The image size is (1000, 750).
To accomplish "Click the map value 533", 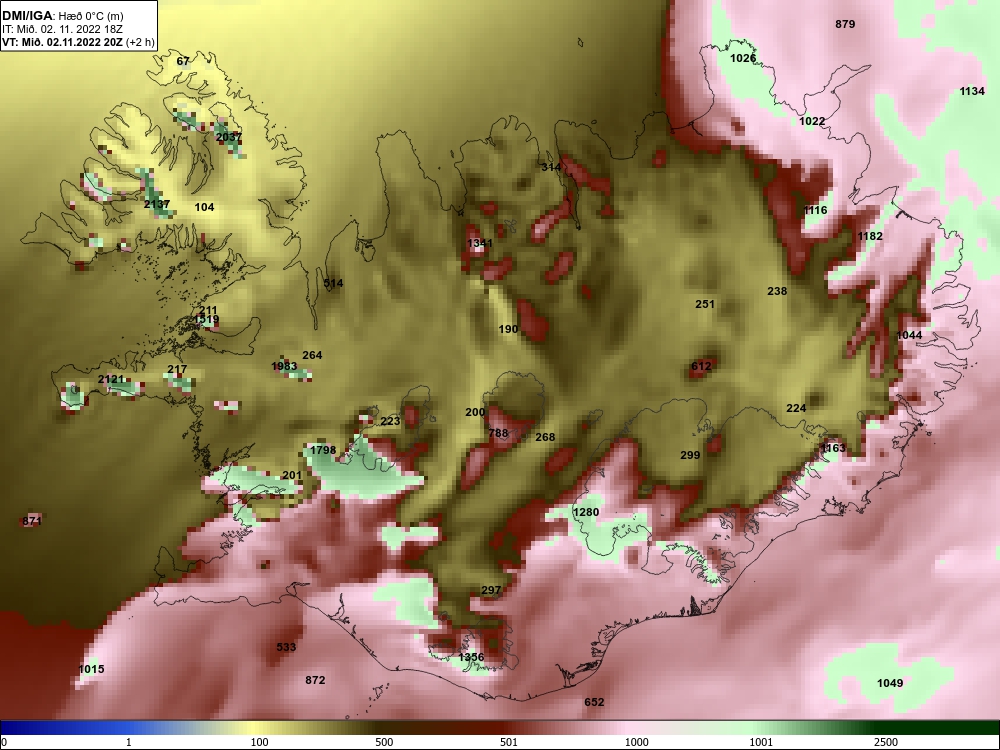I will (286, 647).
